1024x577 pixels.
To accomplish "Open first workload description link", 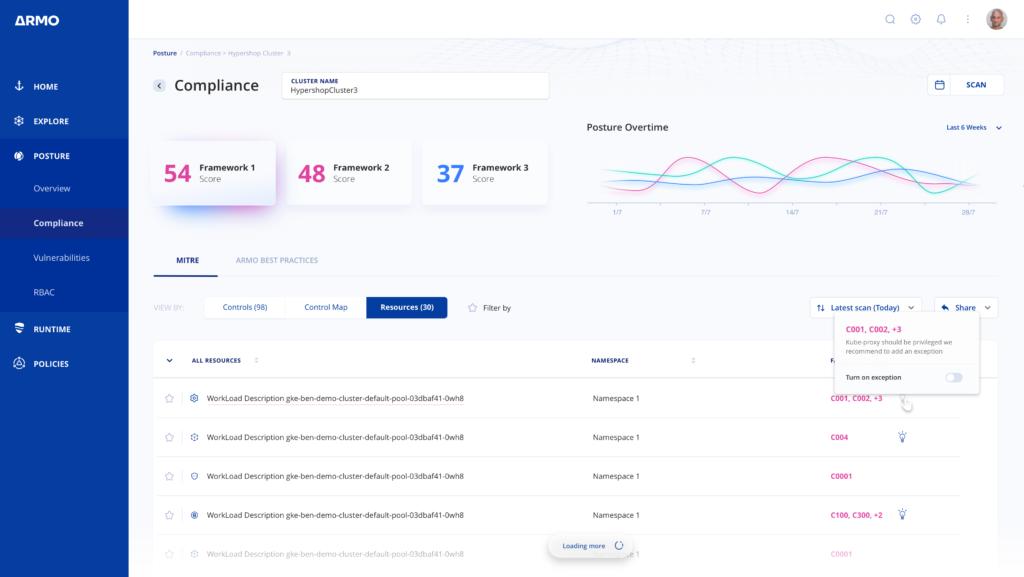I will click(335, 398).
